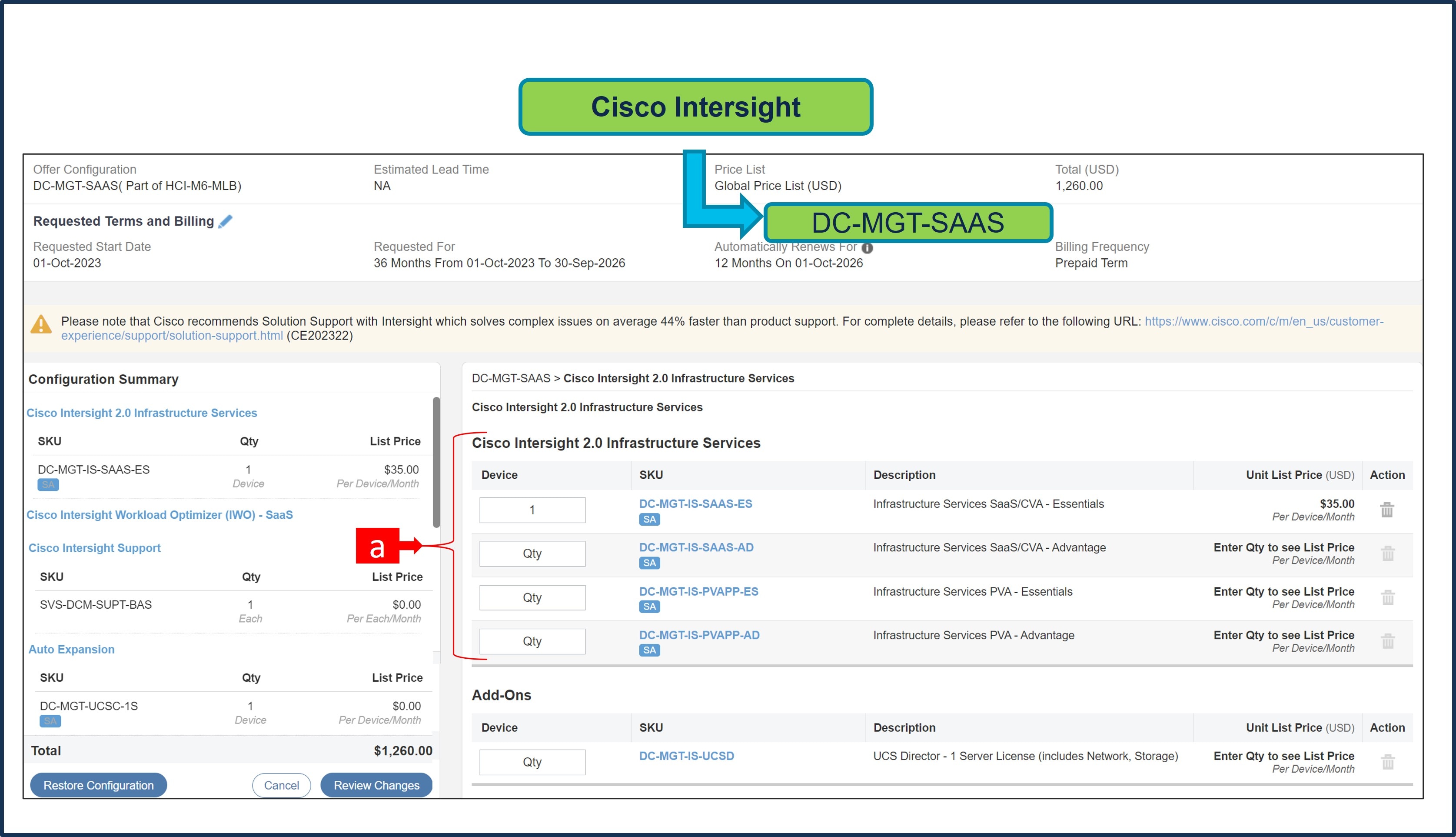Click quantity field for DC-MGT-IS-SAAS-ES
This screenshot has width=1456, height=837.
point(532,510)
